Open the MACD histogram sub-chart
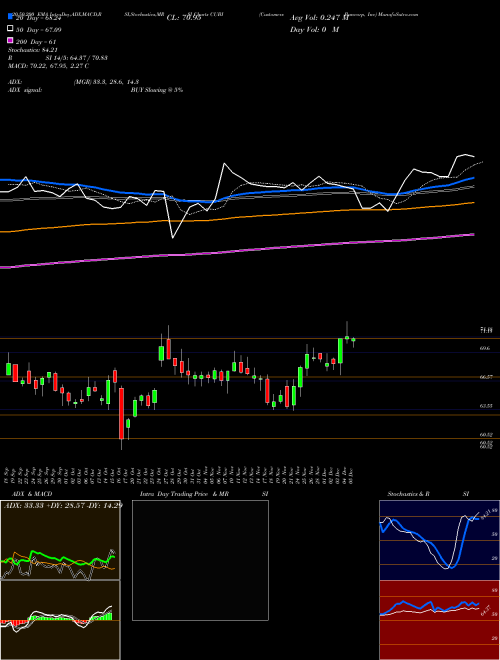500x660 pixels. pyautogui.click(x=60, y=620)
